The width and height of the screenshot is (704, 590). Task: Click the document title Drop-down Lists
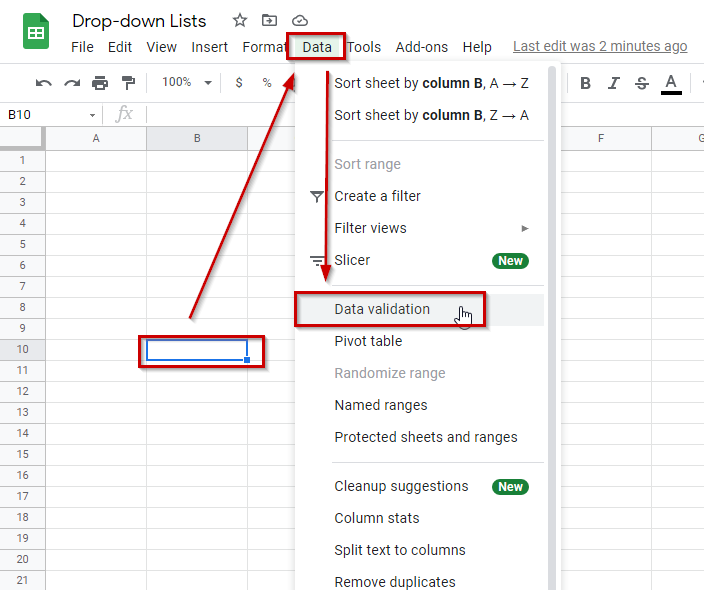[139, 21]
